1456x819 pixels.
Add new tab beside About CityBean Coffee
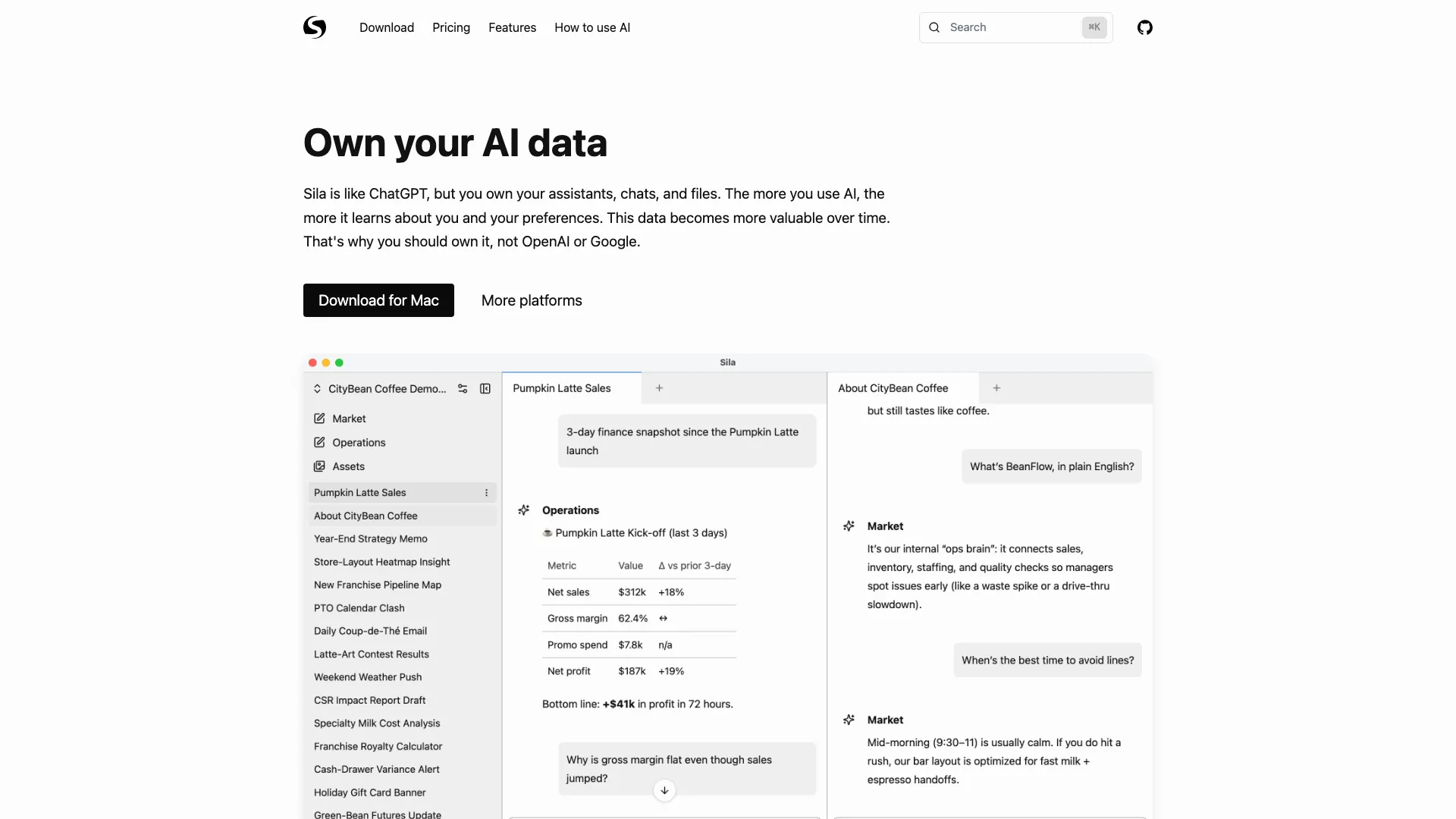996,388
